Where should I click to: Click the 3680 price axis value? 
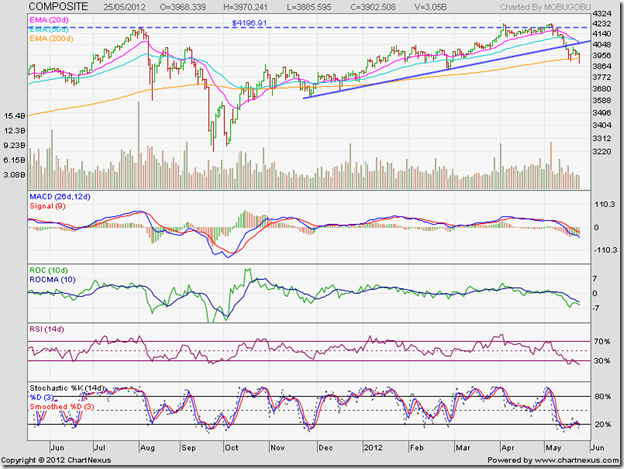click(601, 89)
